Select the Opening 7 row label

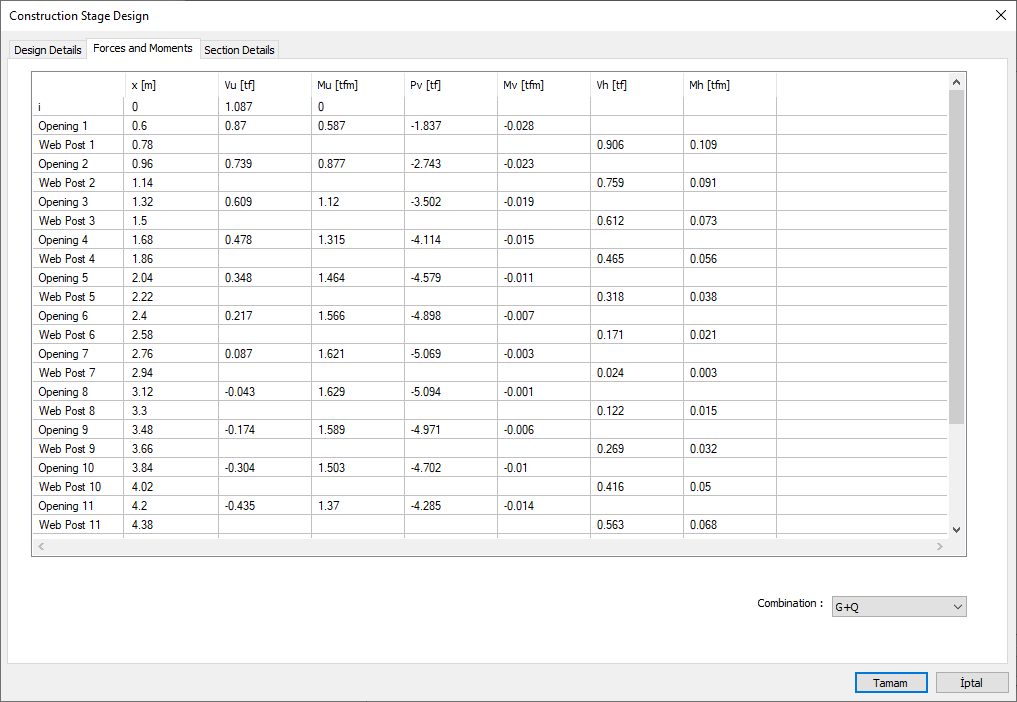pos(63,354)
